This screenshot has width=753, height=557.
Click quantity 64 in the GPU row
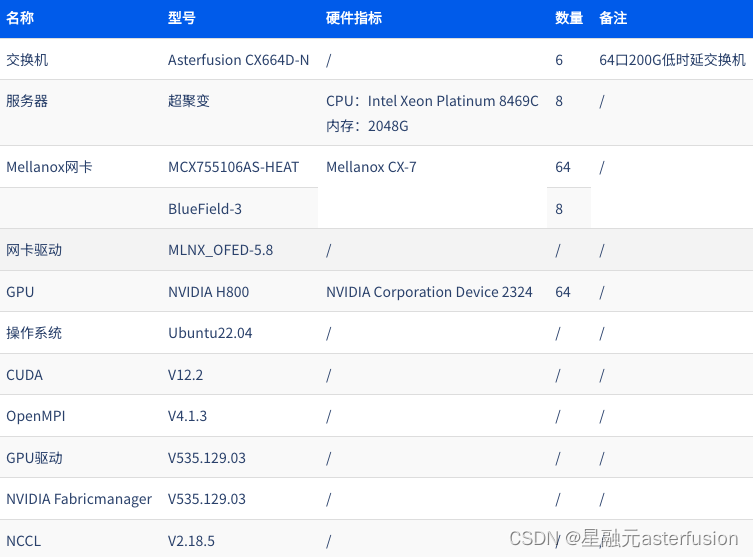pos(563,292)
